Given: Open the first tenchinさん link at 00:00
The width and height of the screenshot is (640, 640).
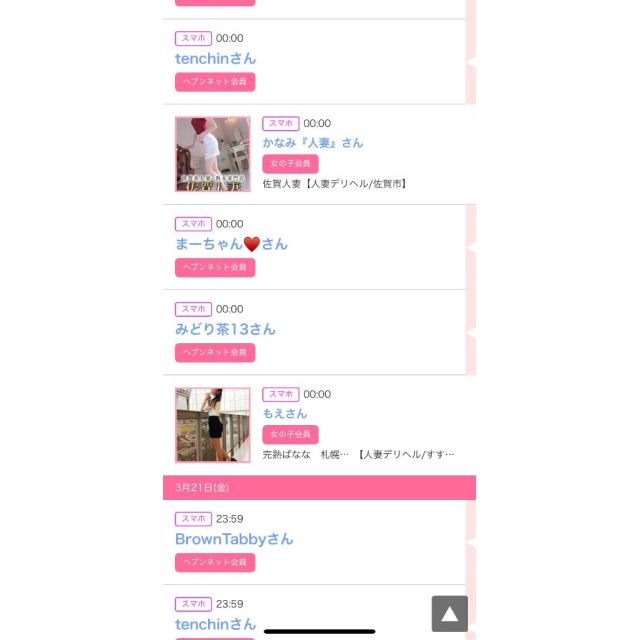Looking at the screenshot, I should pyautogui.click(x=216, y=59).
